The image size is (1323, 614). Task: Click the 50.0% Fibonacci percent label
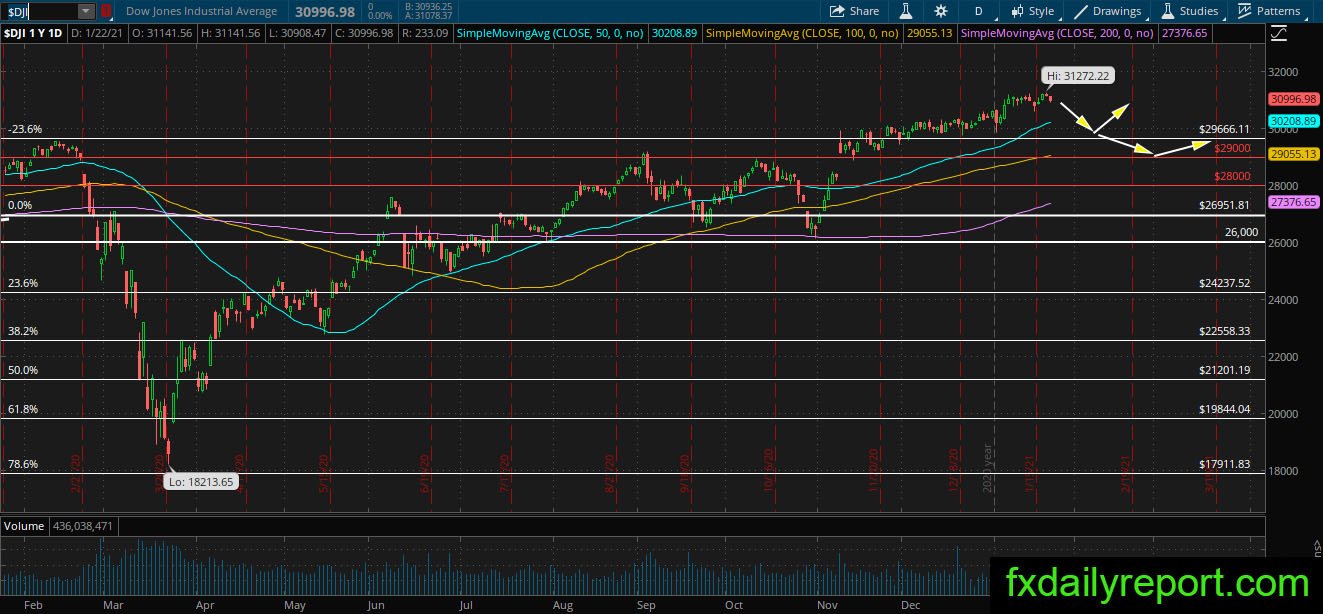click(22, 370)
